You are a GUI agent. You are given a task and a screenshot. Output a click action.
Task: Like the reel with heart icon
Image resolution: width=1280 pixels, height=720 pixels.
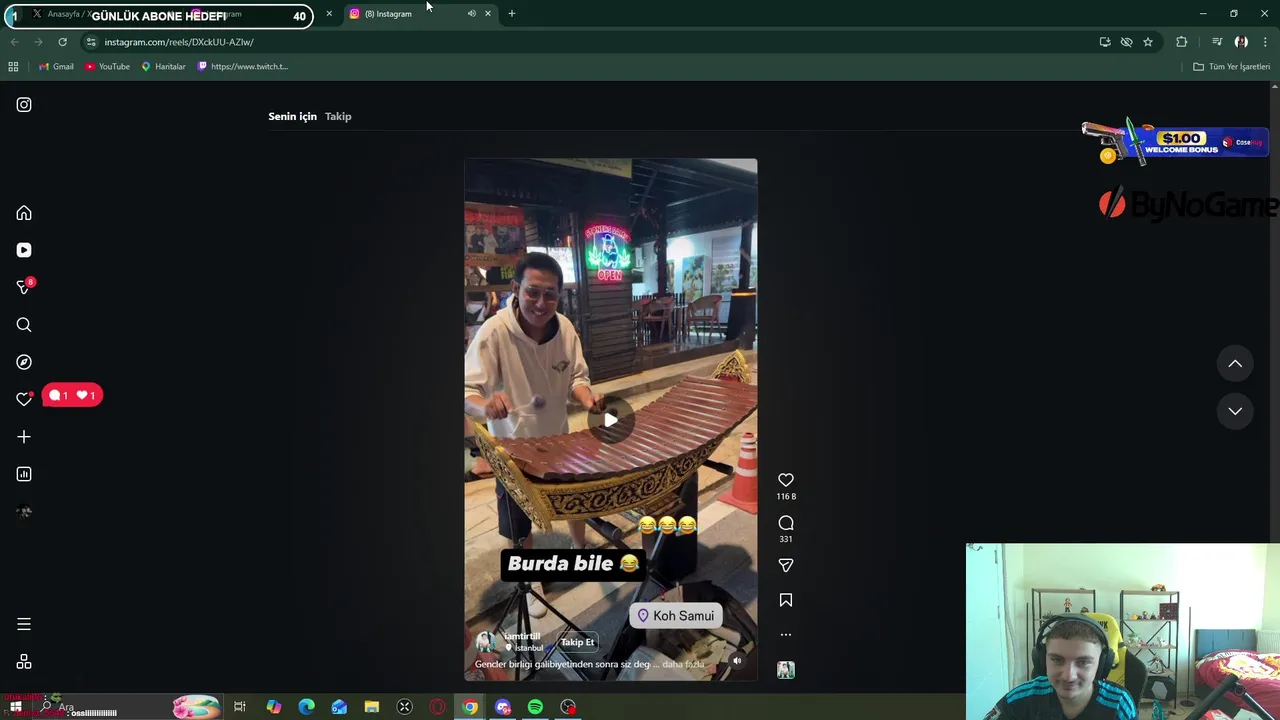click(786, 480)
